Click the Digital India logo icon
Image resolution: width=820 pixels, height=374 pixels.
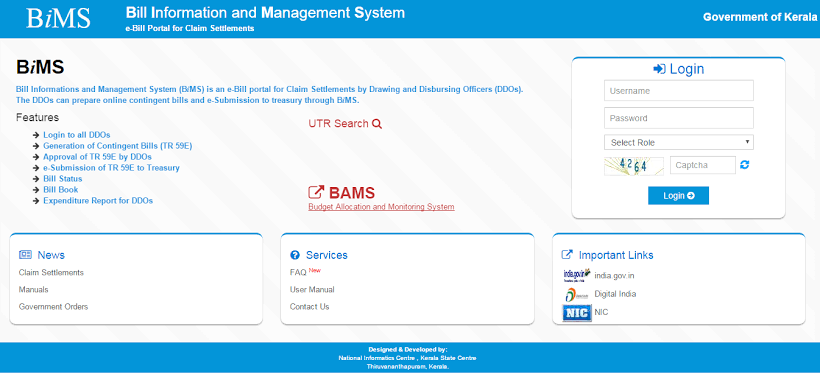[x=577, y=294]
